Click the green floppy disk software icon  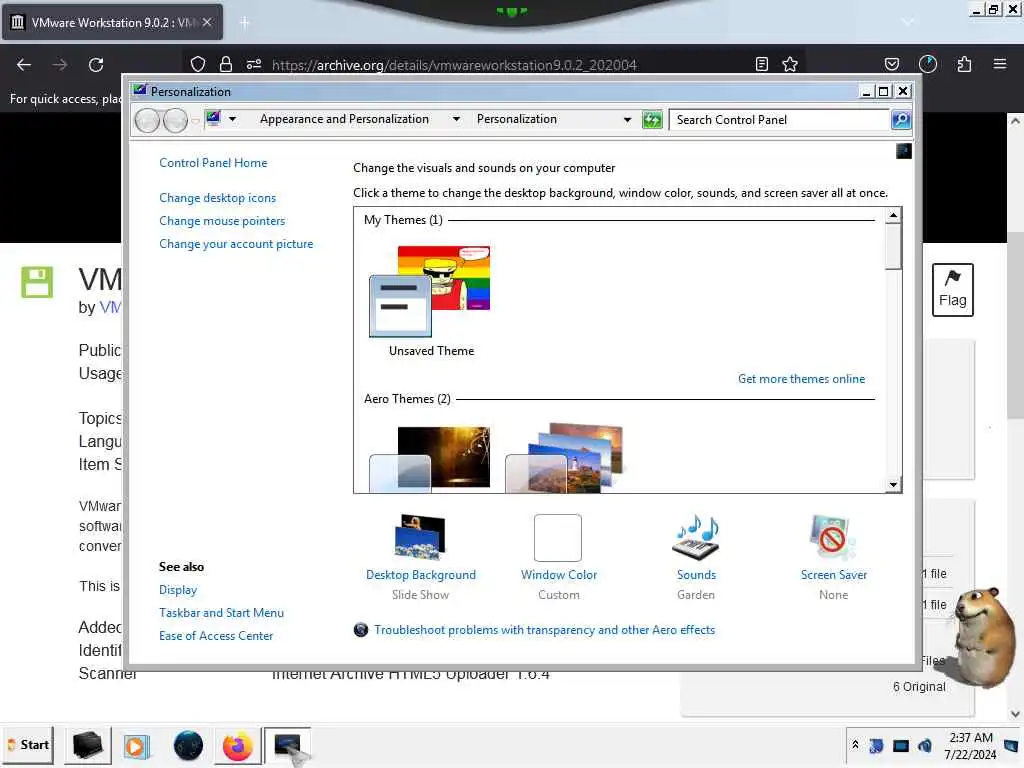[x=37, y=282]
